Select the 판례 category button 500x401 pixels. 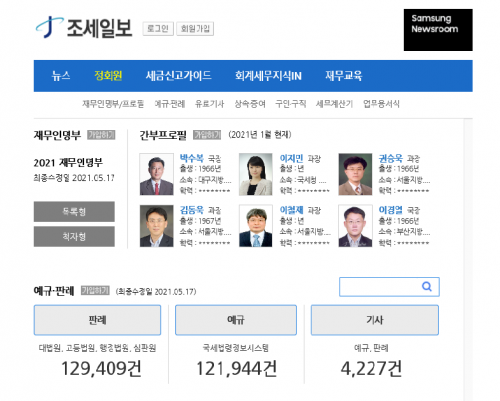[97, 320]
